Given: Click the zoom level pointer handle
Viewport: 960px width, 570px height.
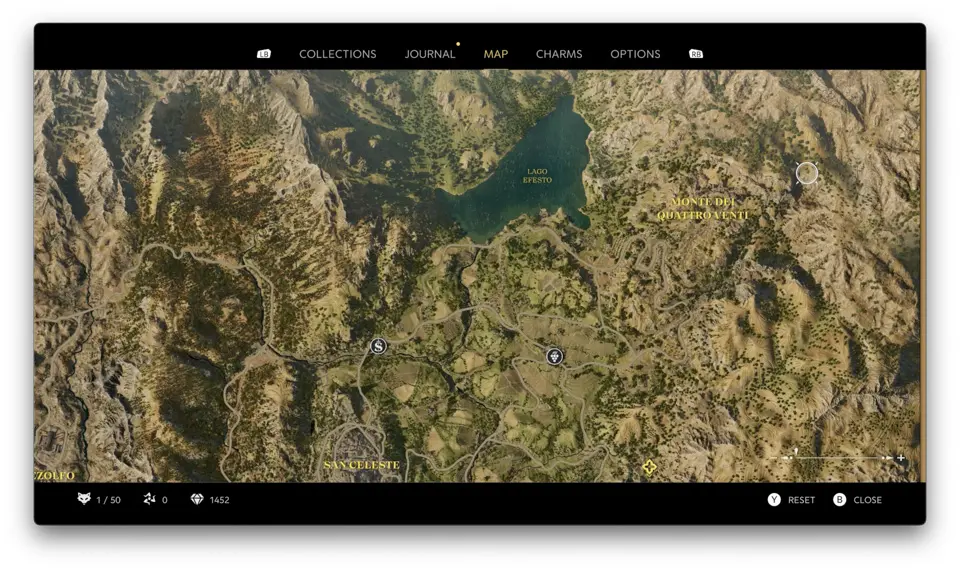Looking at the screenshot, I should pyautogui.click(x=796, y=452).
